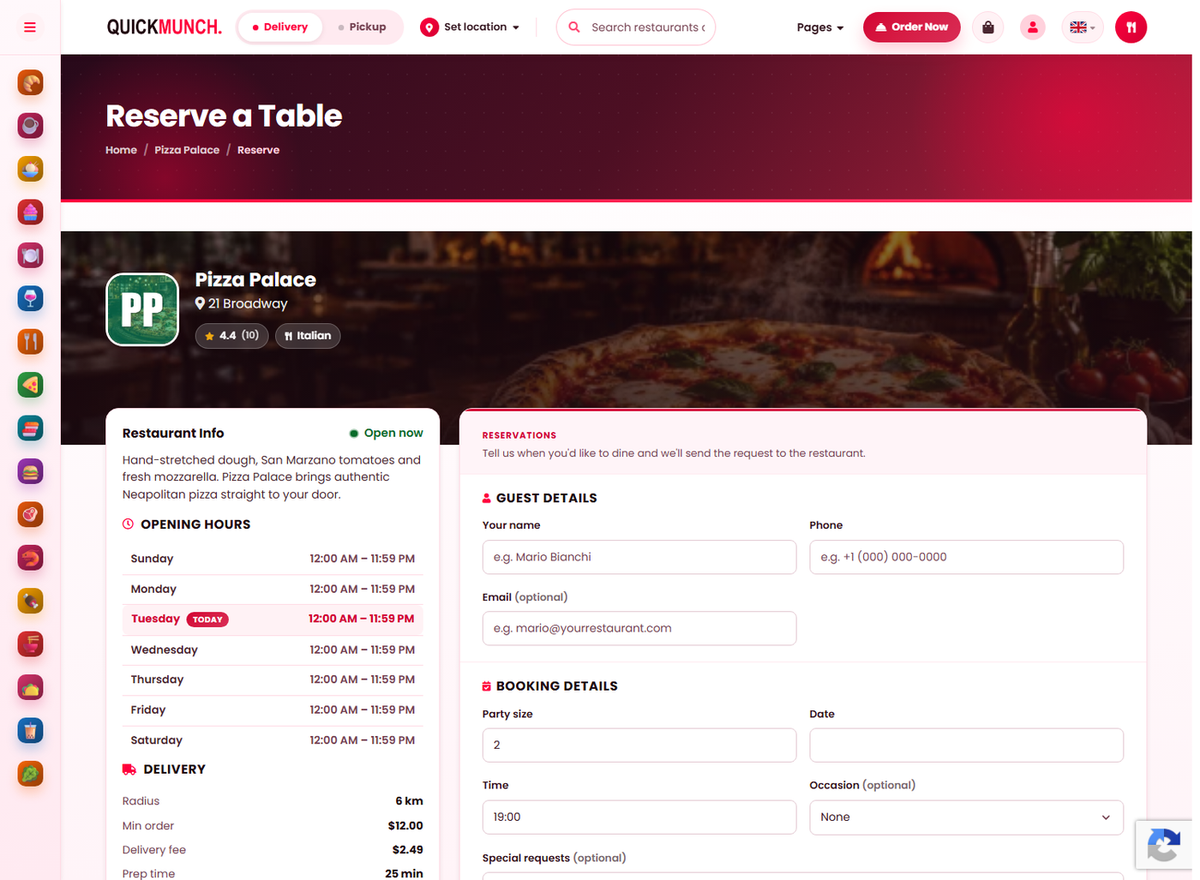
Task: Select the coffee cup category icon
Action: (30, 125)
